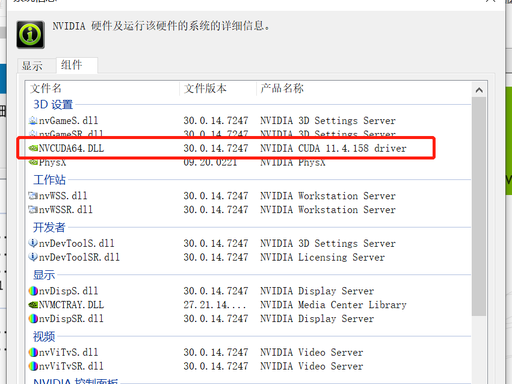Click the 3D 设置 group header
This screenshot has height=384, width=512.
pos(53,104)
